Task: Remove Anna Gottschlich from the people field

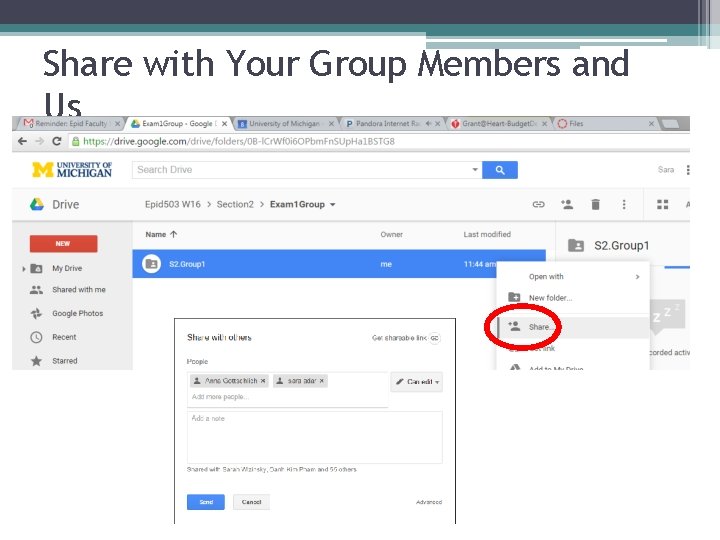Action: pos(263,381)
